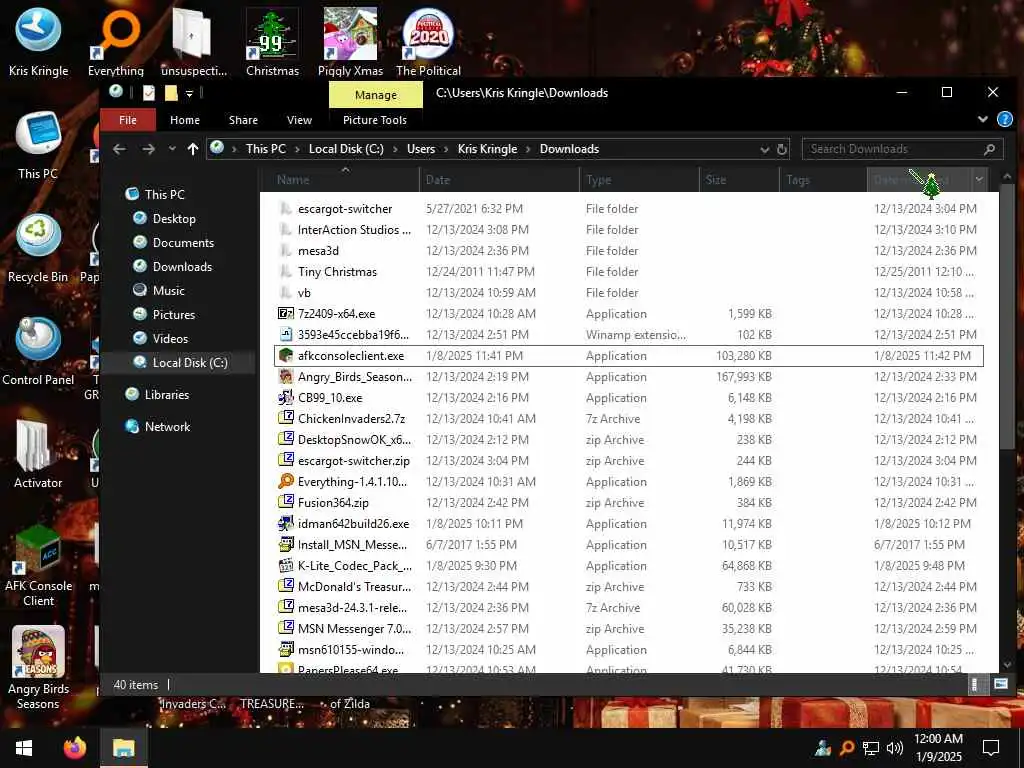Open address bar history dropdown
Screen dimensions: 1024x768
coord(765,150)
